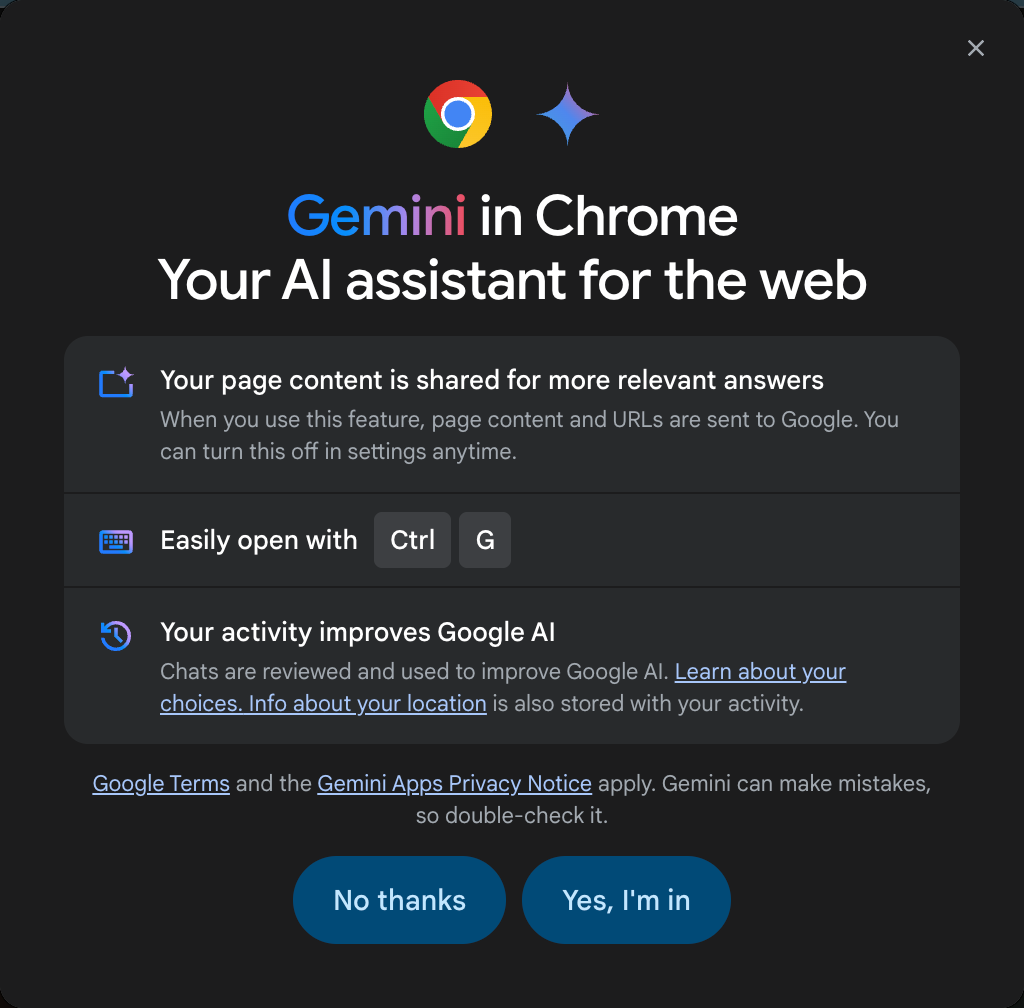
Task: Open the 'Learn about your choices' link
Action: pos(760,671)
